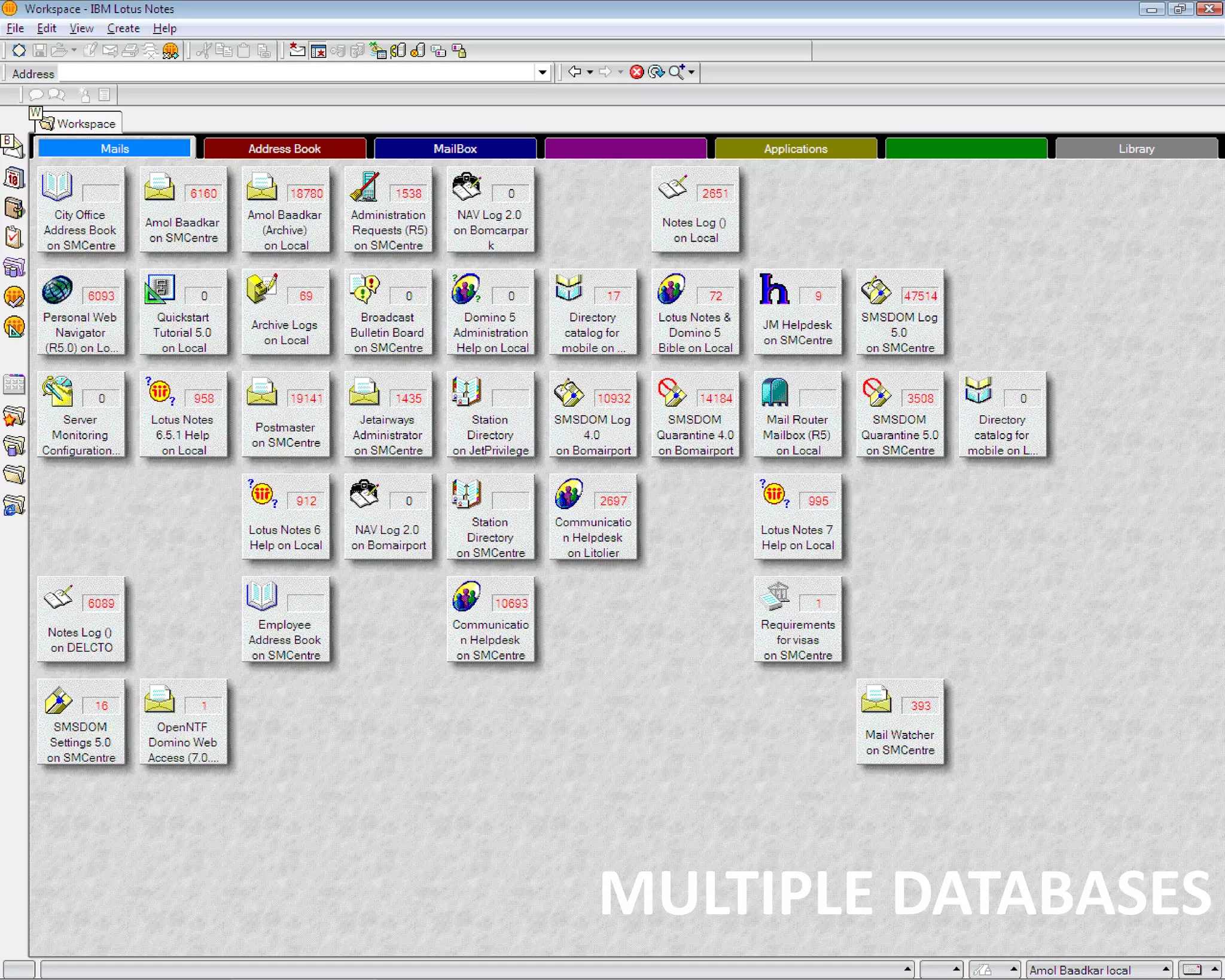Select Amol Baadkar on SMCentre mail database
Screen dimensions: 1225x980
[x=183, y=210]
